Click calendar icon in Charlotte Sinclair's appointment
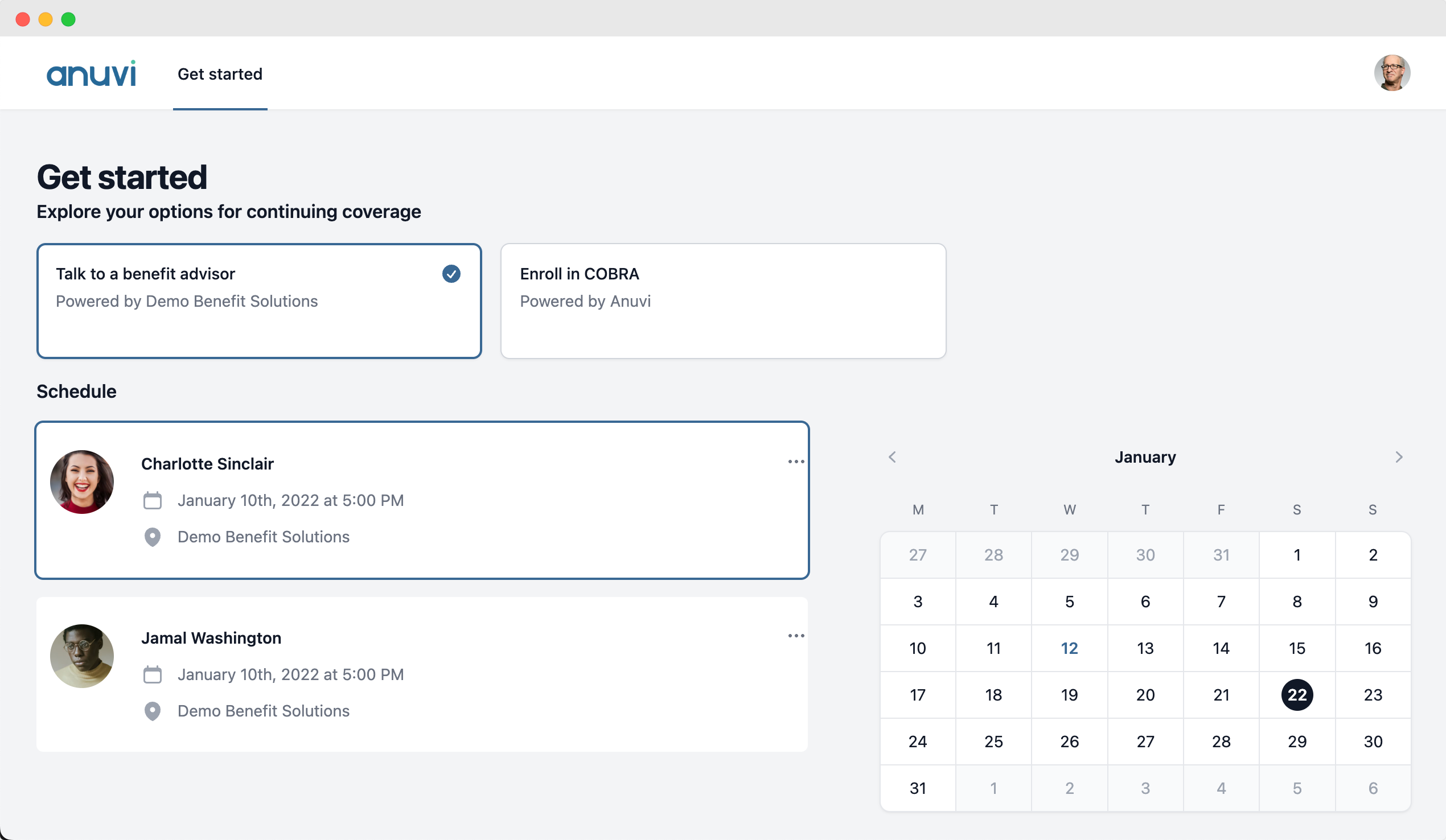Image resolution: width=1446 pixels, height=840 pixels. [x=152, y=500]
